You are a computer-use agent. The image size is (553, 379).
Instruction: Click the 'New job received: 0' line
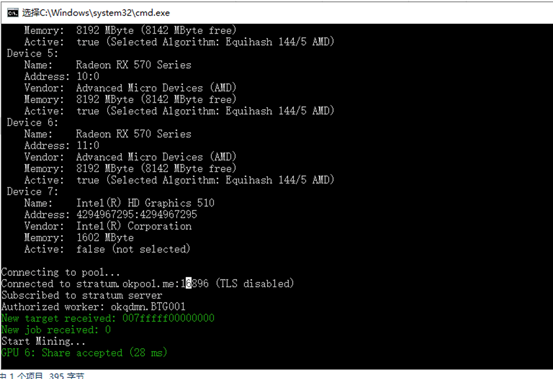(56, 330)
